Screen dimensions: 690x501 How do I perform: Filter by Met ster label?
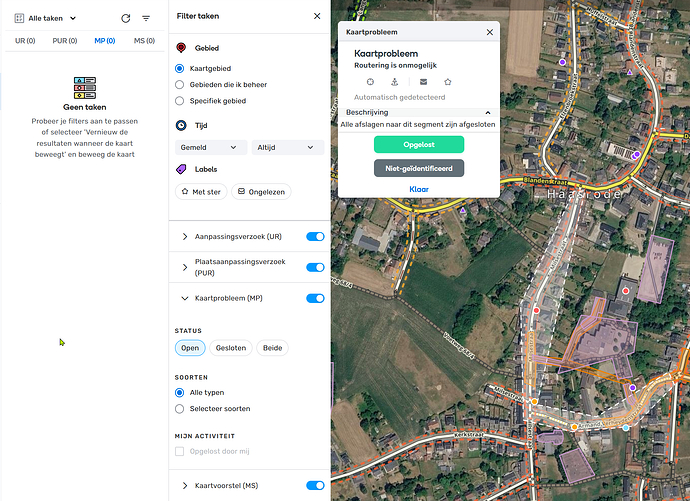201,192
